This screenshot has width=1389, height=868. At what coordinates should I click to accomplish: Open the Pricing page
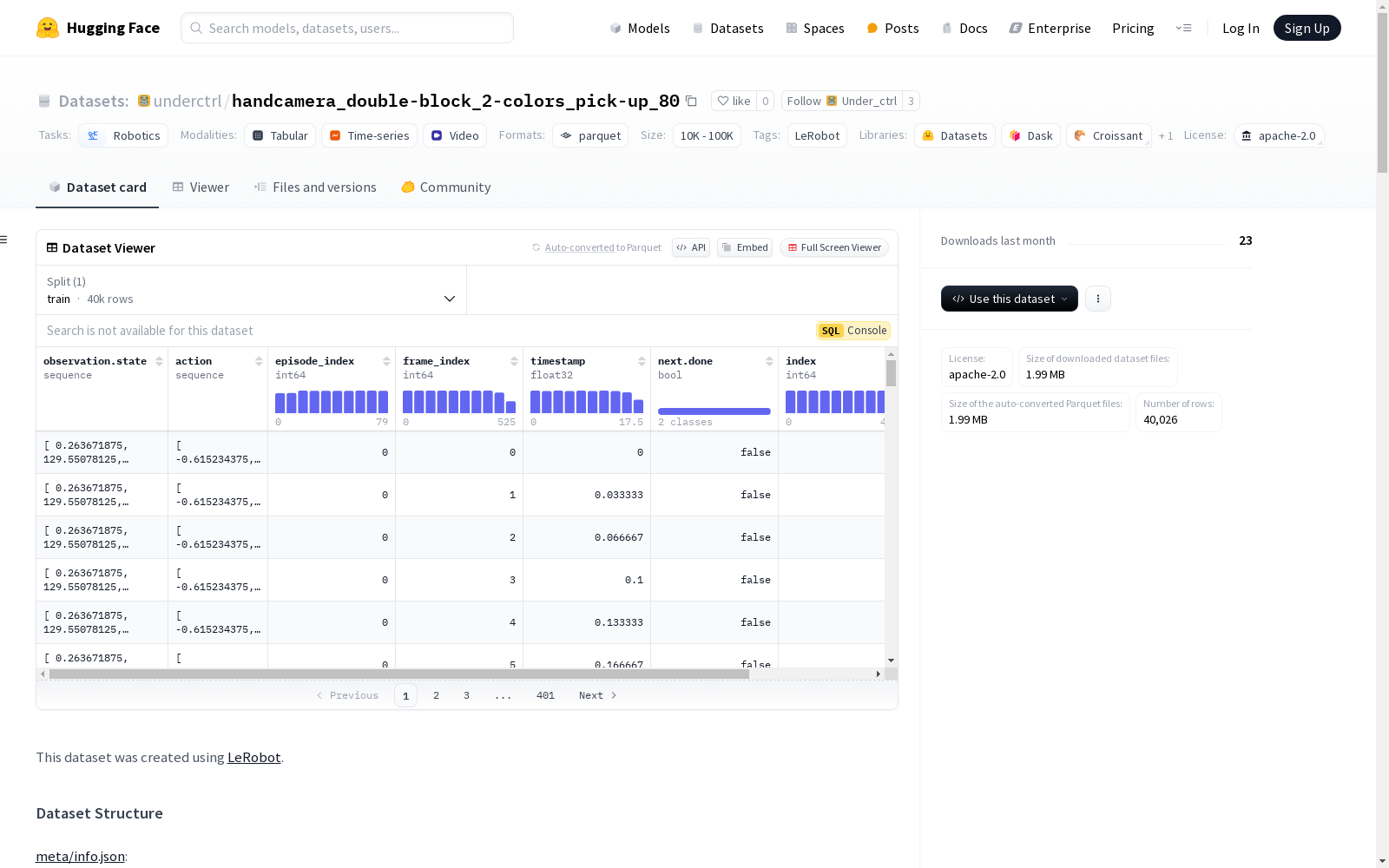coord(1133,28)
